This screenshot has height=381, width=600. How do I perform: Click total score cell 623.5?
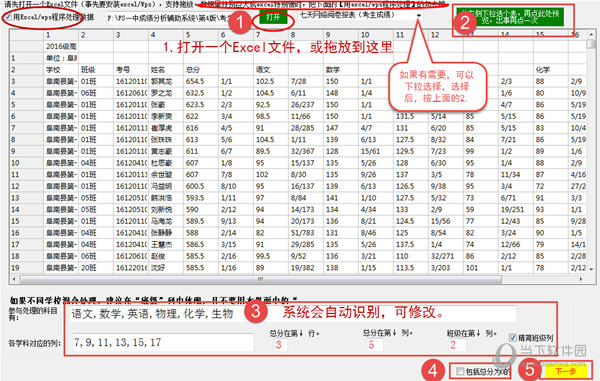201,105
